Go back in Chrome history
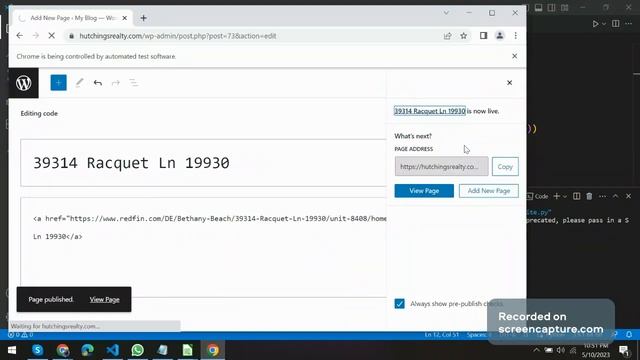640x360 pixels. 20,36
